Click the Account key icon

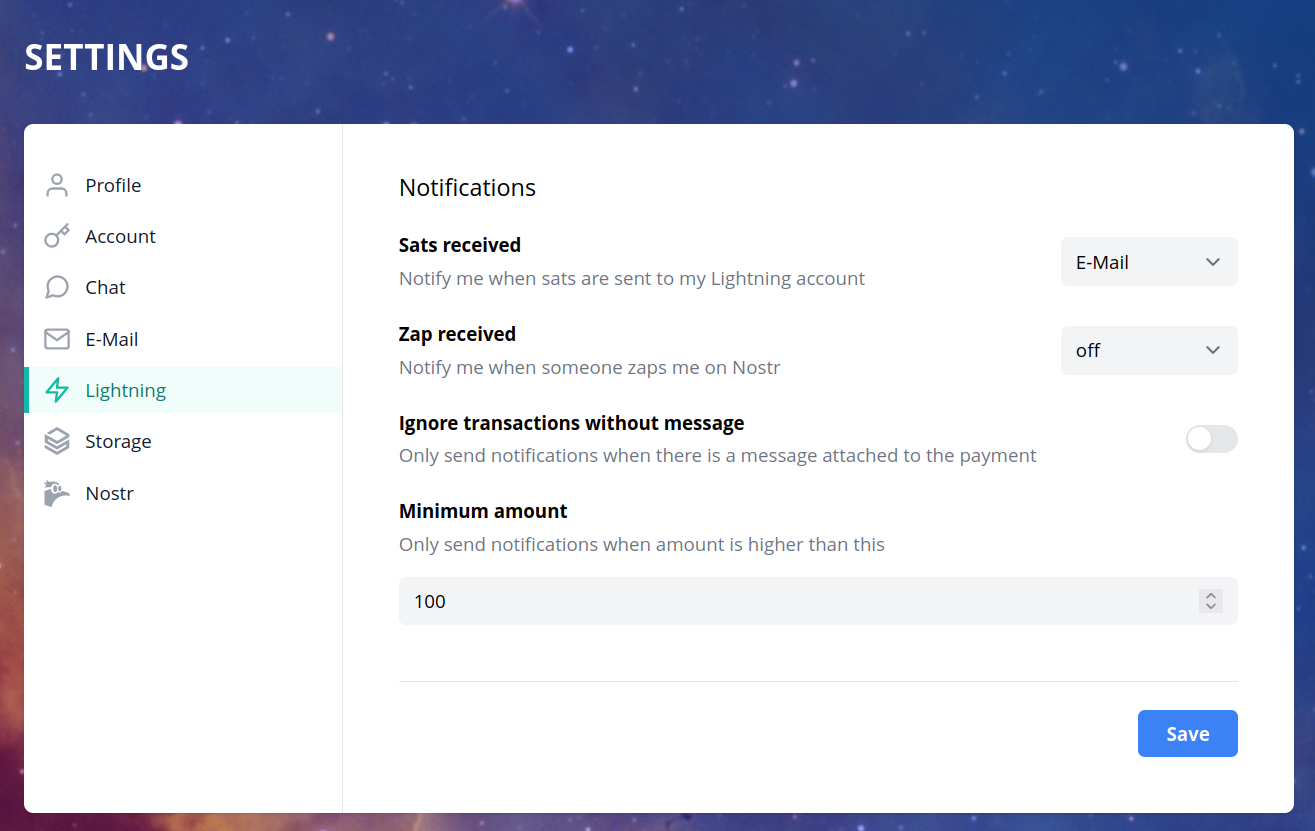point(57,236)
